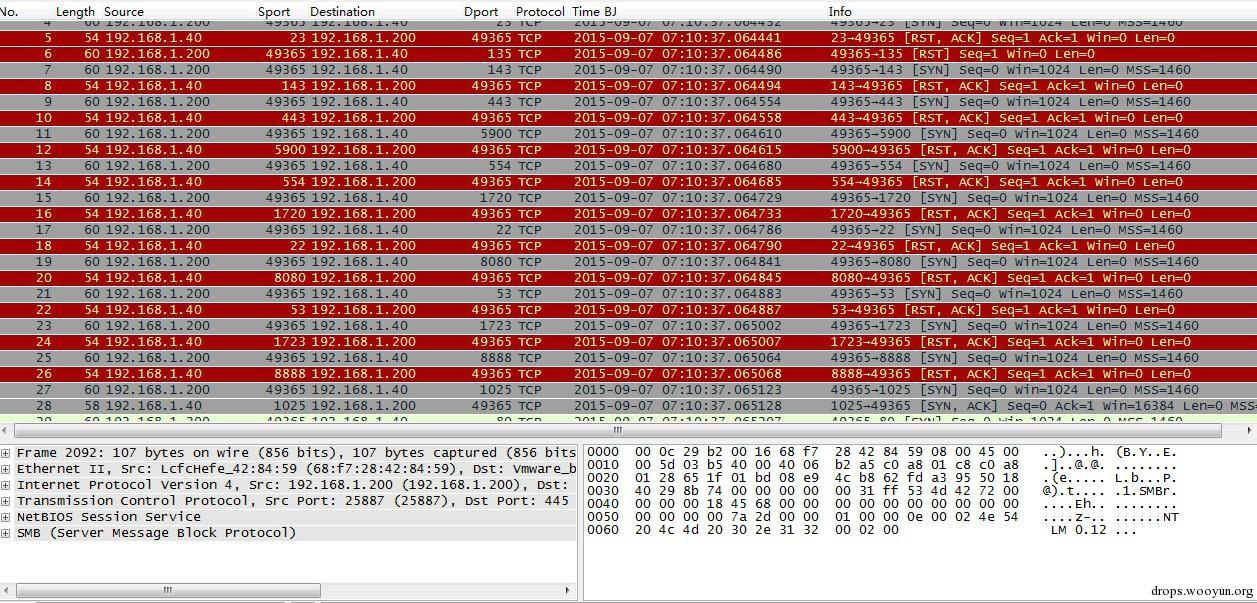Sort by the Time BJ column header

pyautogui.click(x=594, y=12)
